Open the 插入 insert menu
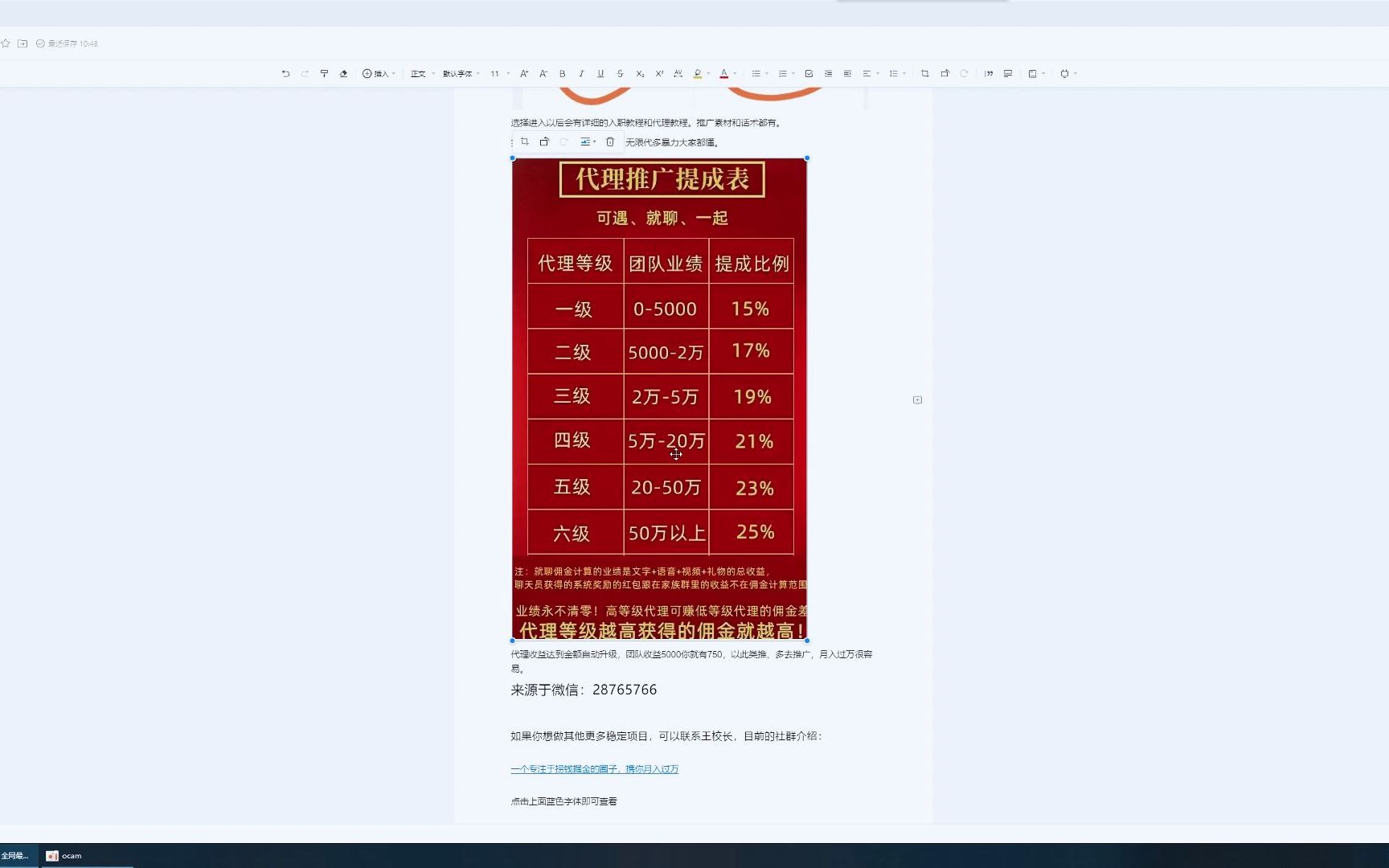This screenshot has width=1389, height=868. [x=379, y=73]
